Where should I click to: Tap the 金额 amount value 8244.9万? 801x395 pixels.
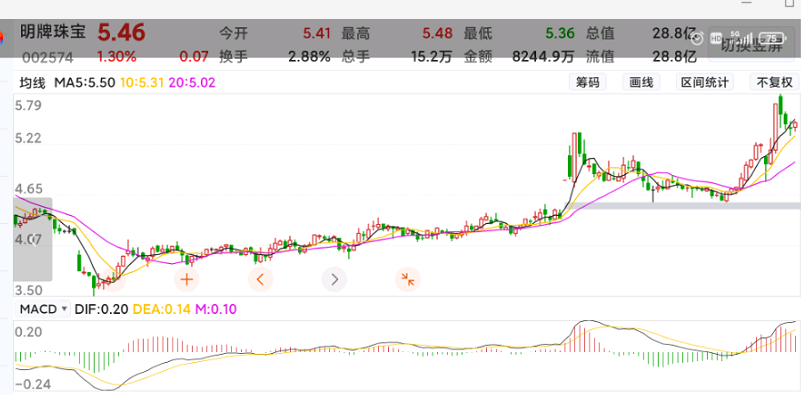coord(543,57)
